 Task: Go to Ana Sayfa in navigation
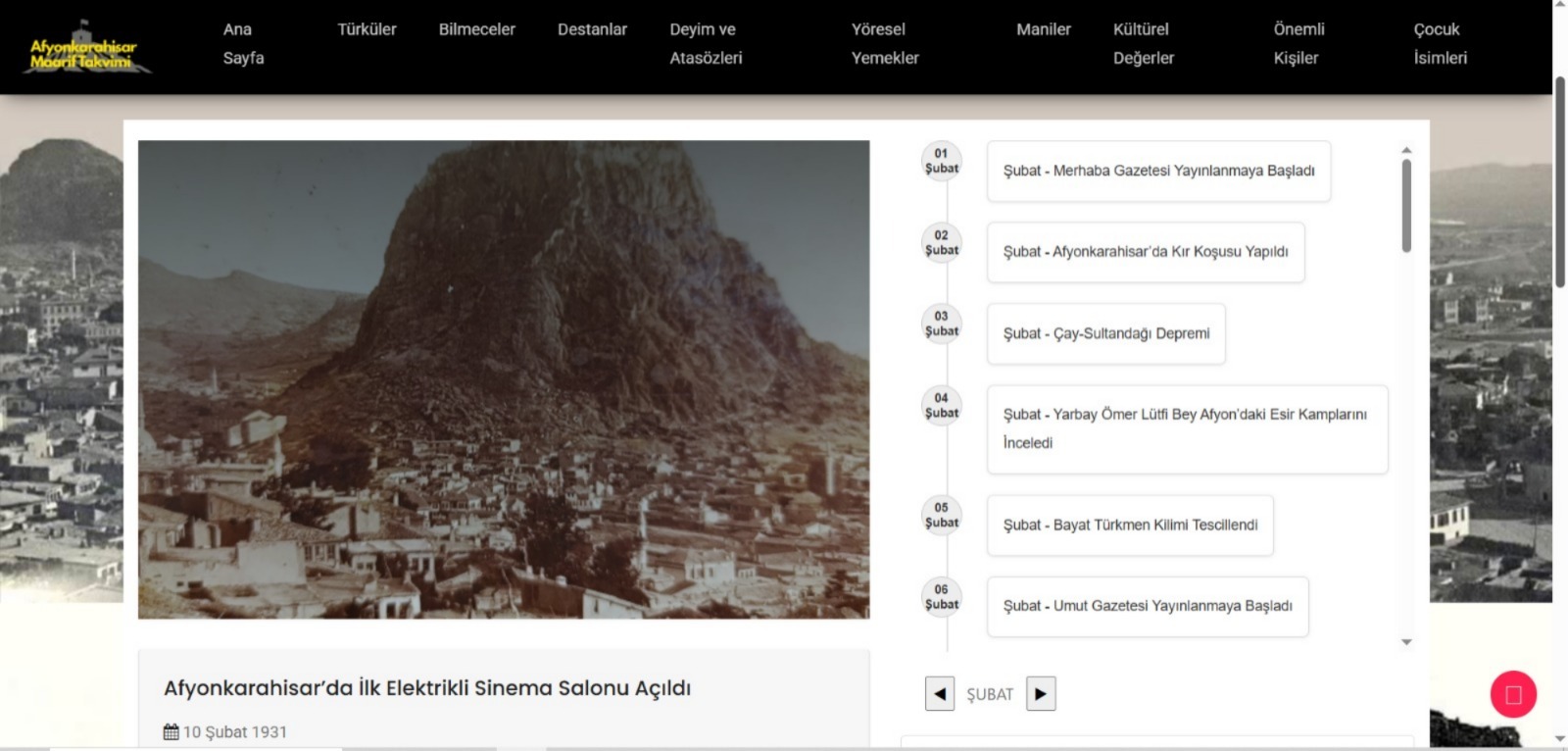[243, 44]
